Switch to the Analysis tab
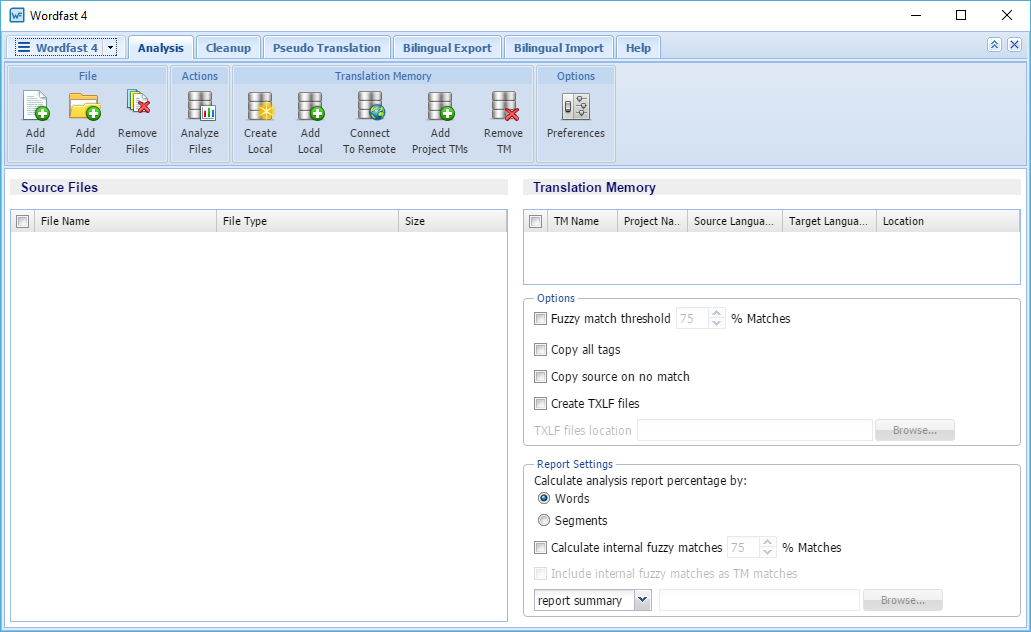 [160, 48]
